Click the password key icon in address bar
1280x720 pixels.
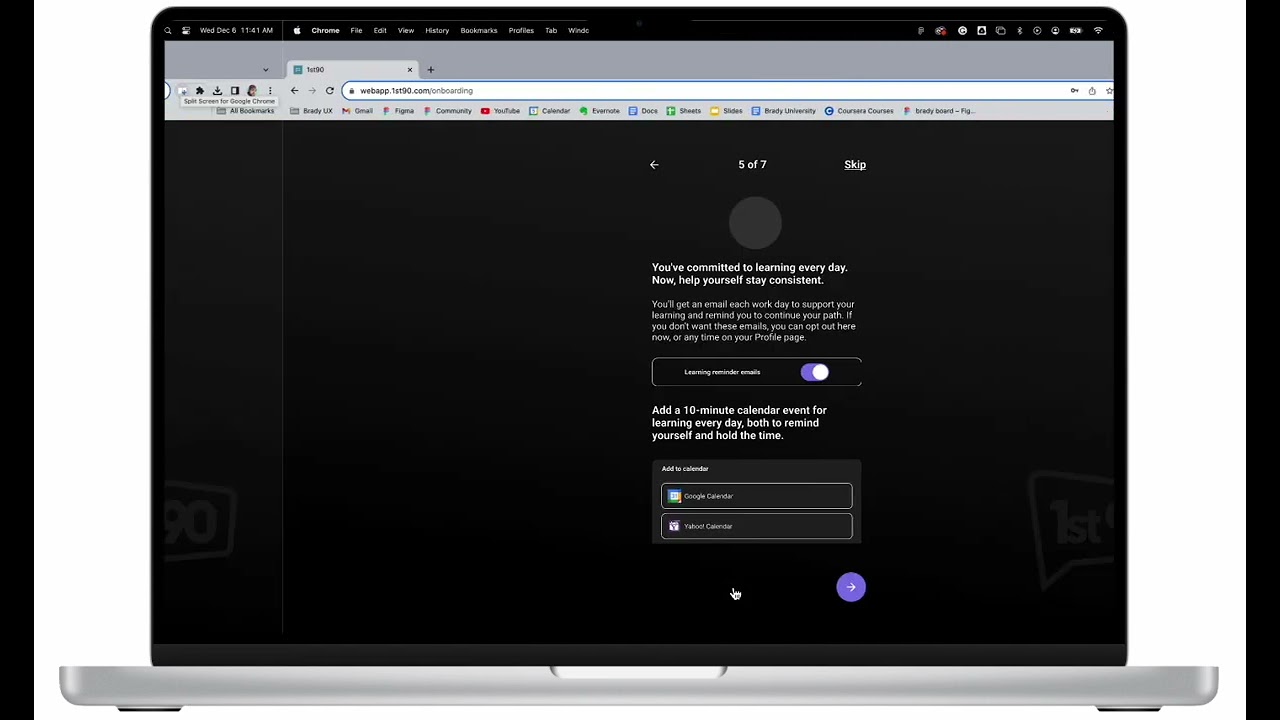click(1075, 91)
